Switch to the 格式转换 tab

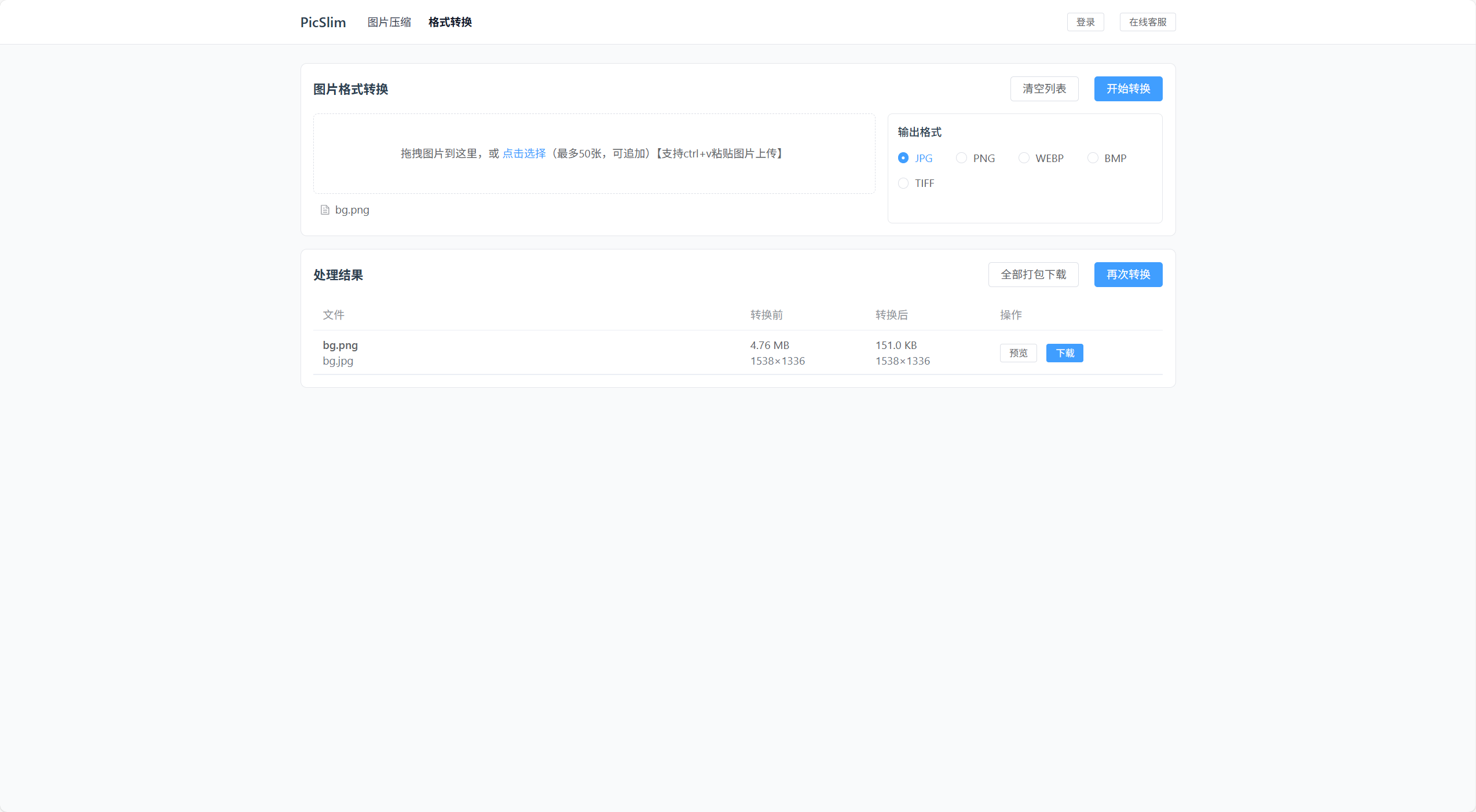[x=450, y=22]
